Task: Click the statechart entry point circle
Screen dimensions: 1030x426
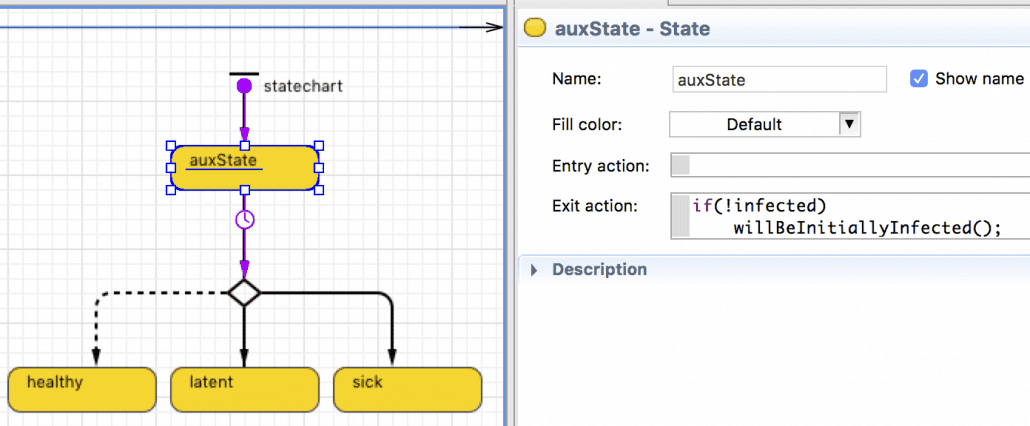Action: [243, 86]
